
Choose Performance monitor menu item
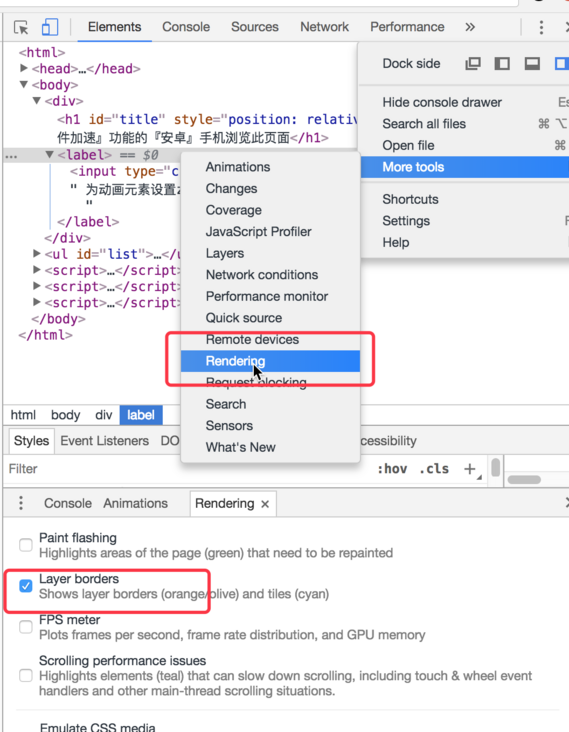coord(270,296)
